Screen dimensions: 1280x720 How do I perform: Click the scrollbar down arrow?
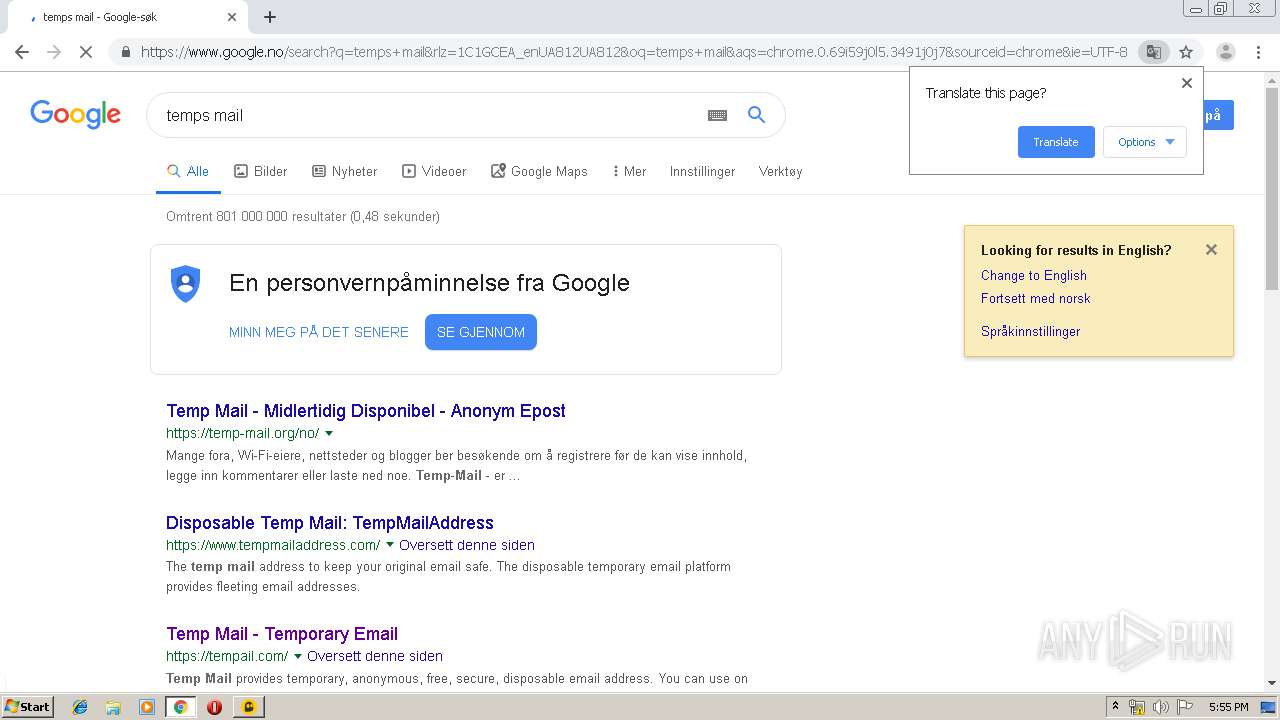[1272, 683]
